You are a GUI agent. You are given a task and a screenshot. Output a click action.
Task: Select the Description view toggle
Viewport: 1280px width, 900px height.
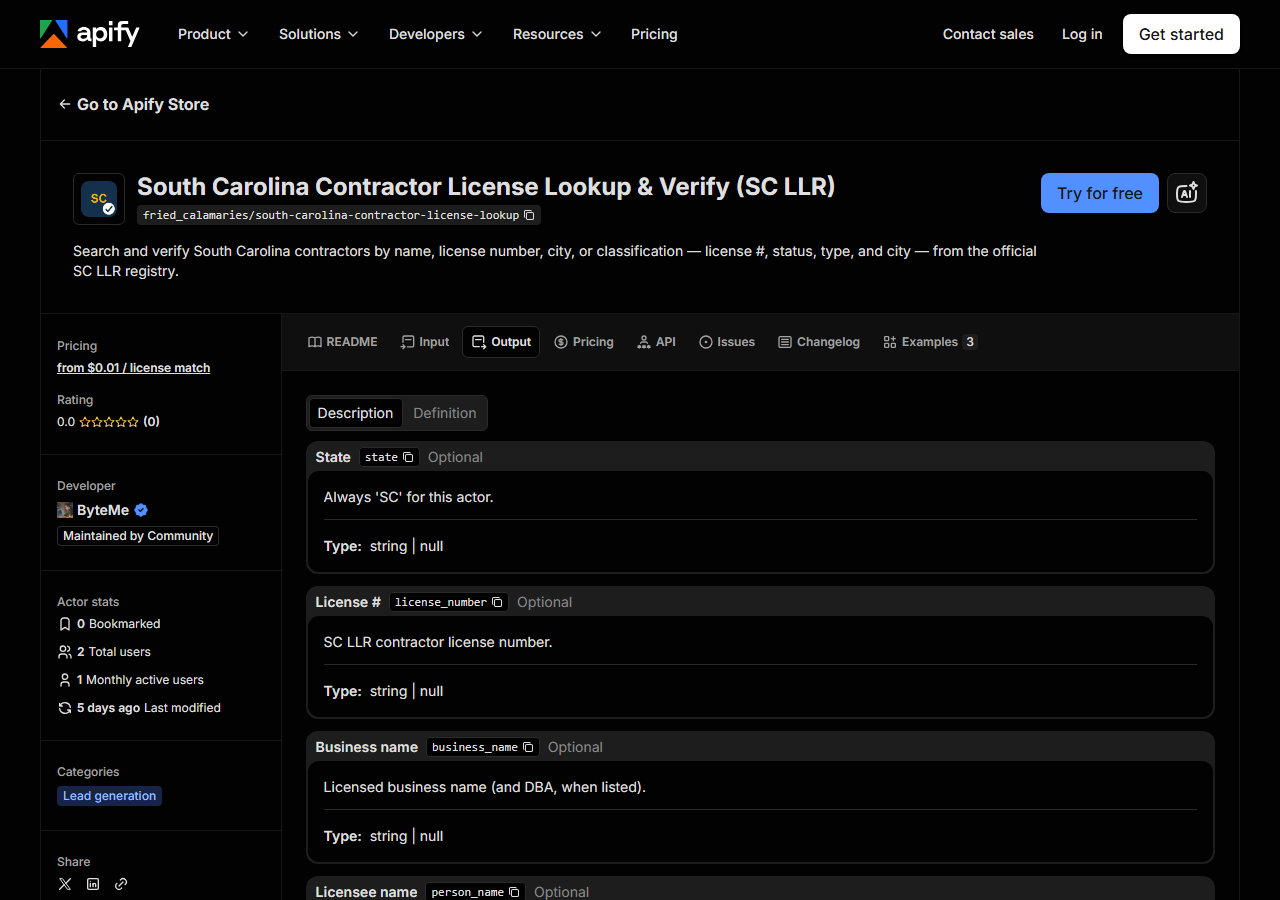[x=355, y=413]
